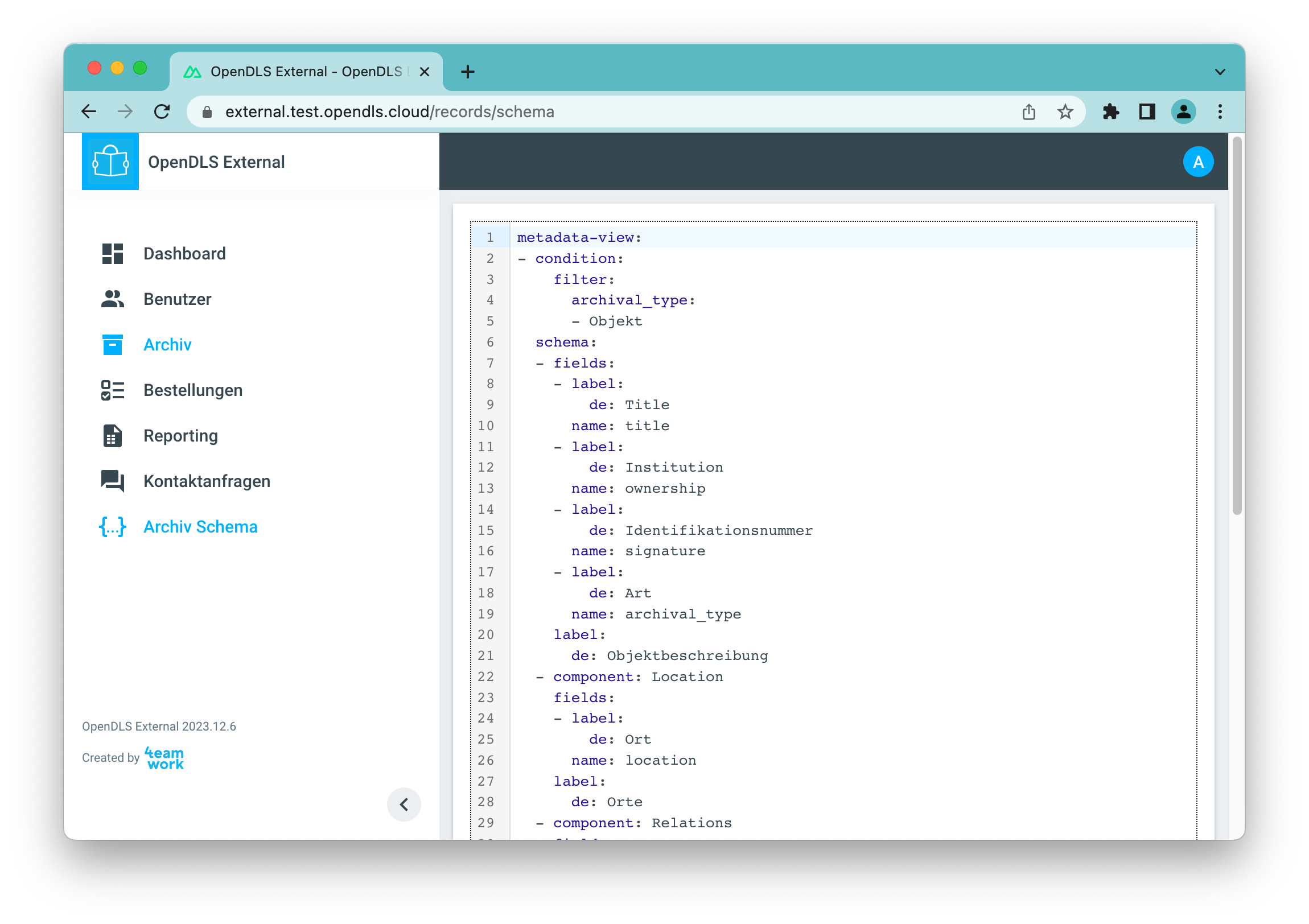Click the '- condition:' line
Viewport: 1309px width, 924px height.
coord(570,259)
